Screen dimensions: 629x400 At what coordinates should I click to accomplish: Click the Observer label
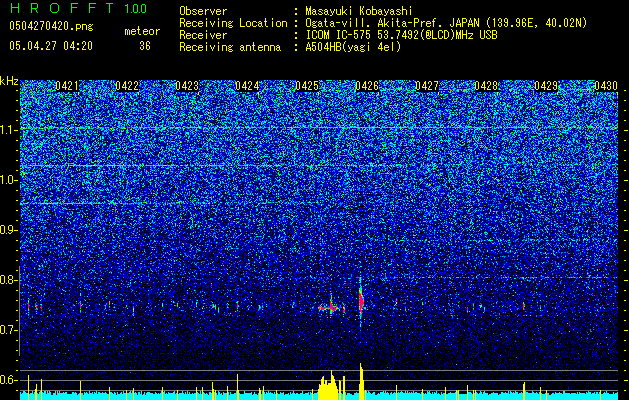point(203,11)
